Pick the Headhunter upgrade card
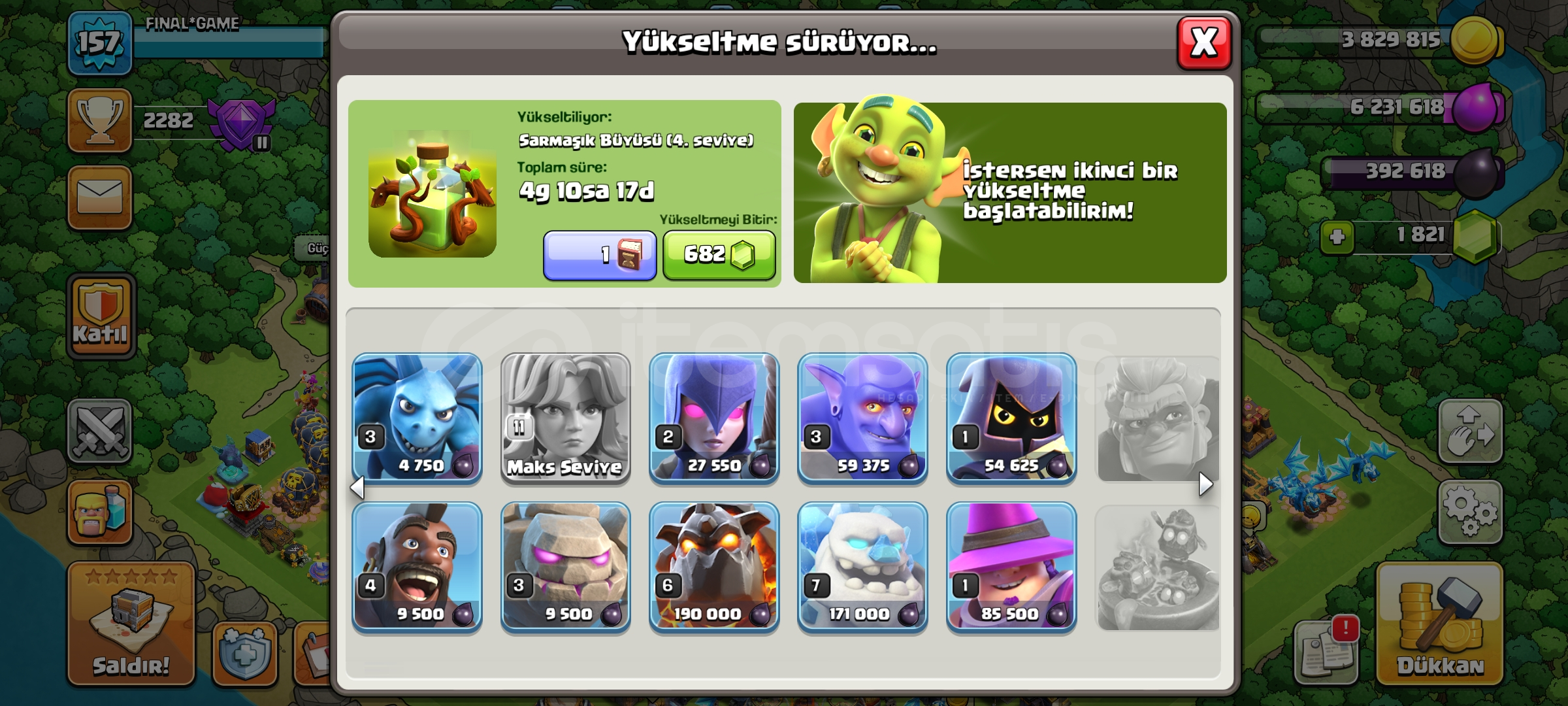 tap(1011, 418)
